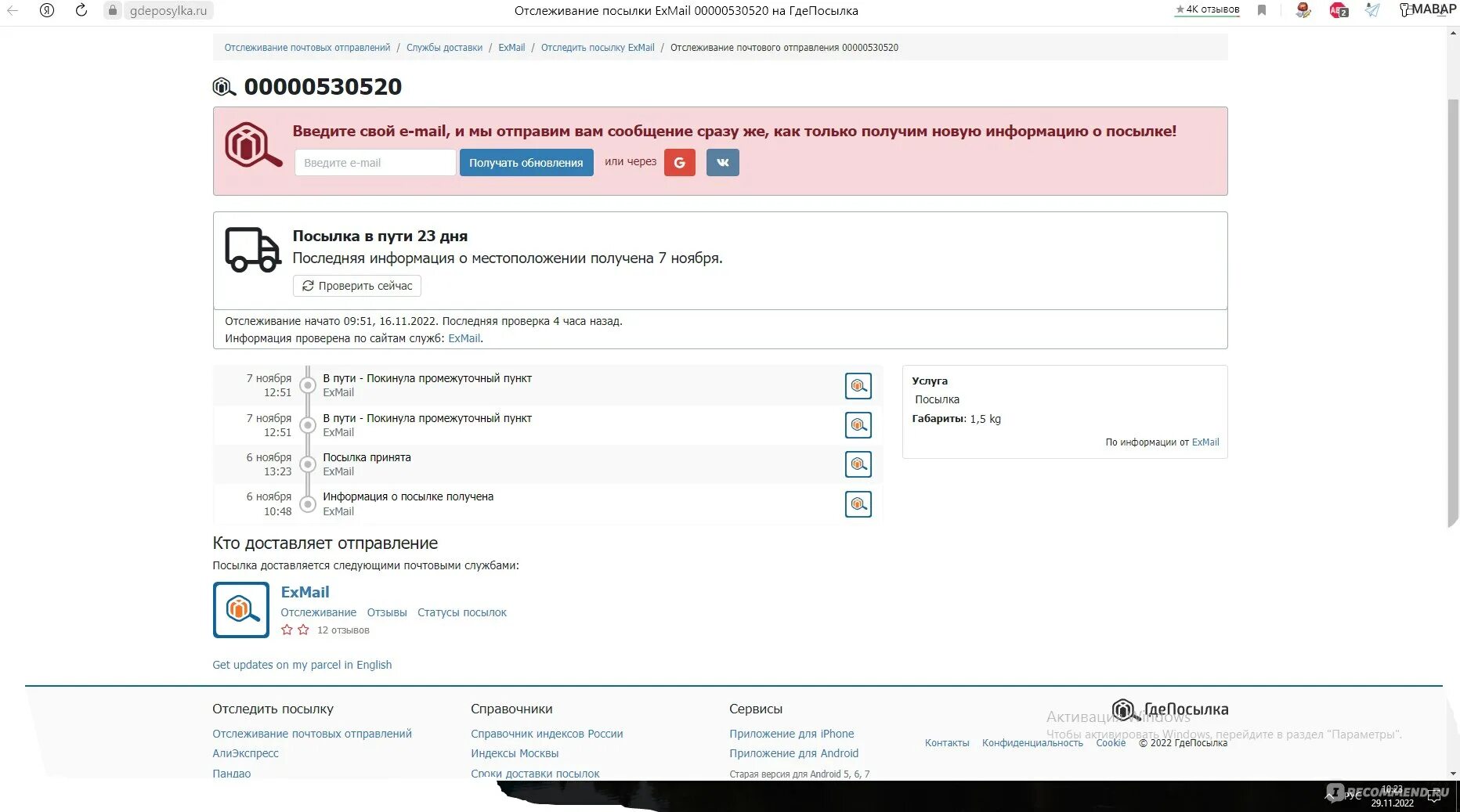This screenshot has height=812, width=1460.
Task: Reload the page with the refresh icon
Action: coord(81,10)
